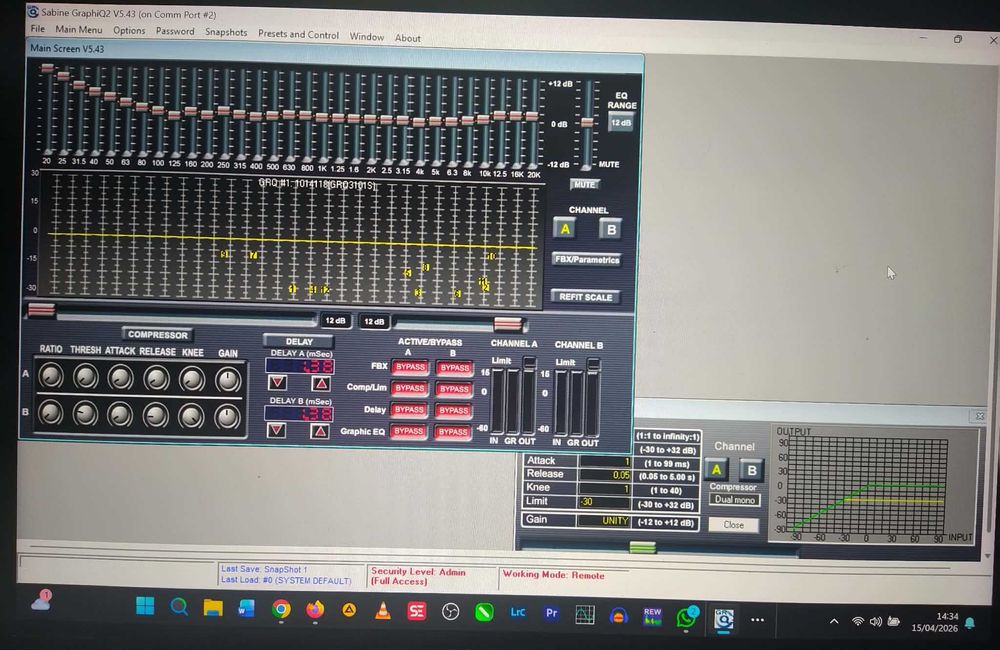Screen dimensions: 1000x650
Task: Increase Delay A with the up arrow
Action: [321, 383]
